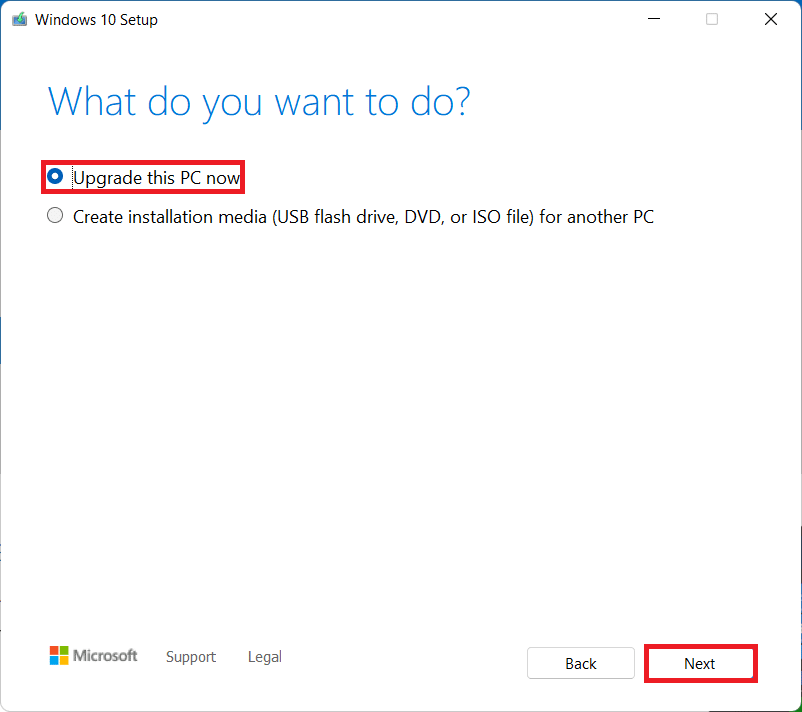Viewport: 802px width, 712px height.
Task: Click the '(USB flash drive, DVD, or ISO file)' text
Action: click(x=403, y=216)
